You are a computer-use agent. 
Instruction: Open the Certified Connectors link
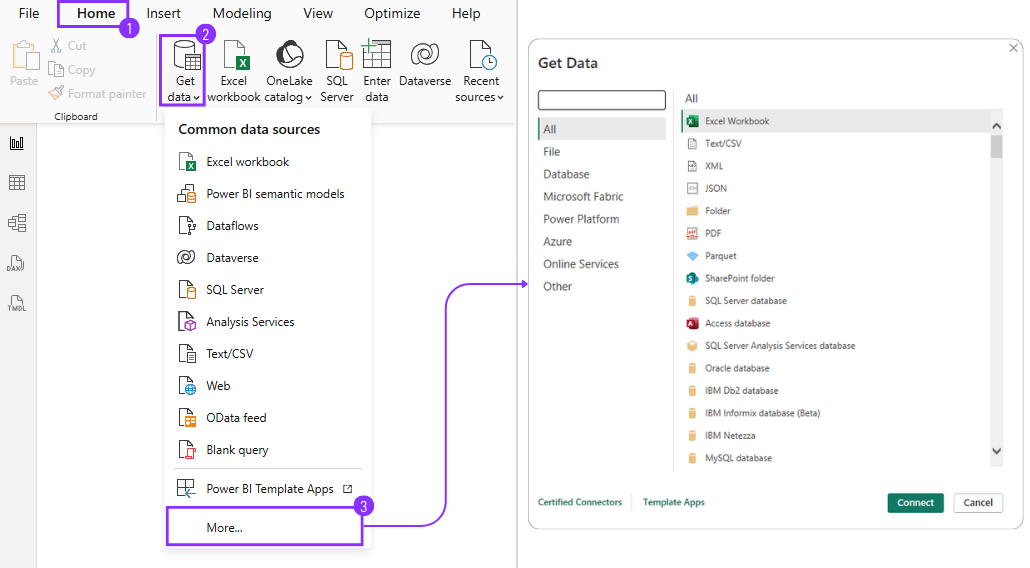point(580,502)
